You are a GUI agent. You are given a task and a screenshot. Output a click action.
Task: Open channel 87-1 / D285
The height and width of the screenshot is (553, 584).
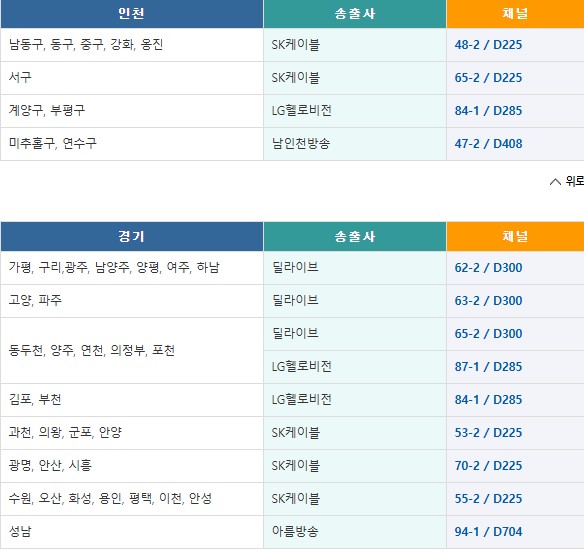488,367
